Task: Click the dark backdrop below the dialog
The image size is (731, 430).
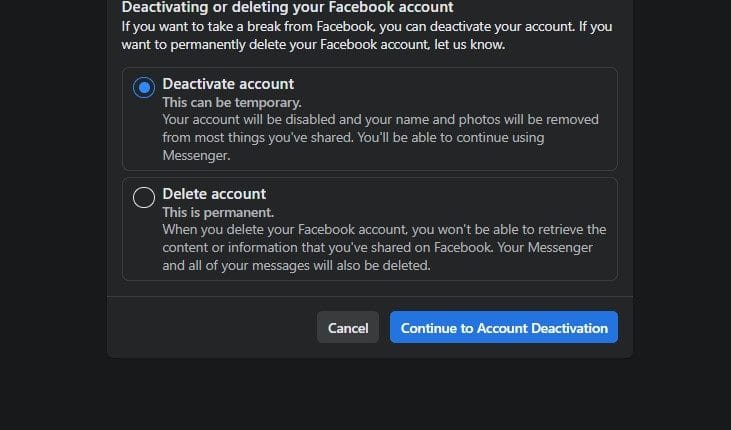Action: (365, 395)
